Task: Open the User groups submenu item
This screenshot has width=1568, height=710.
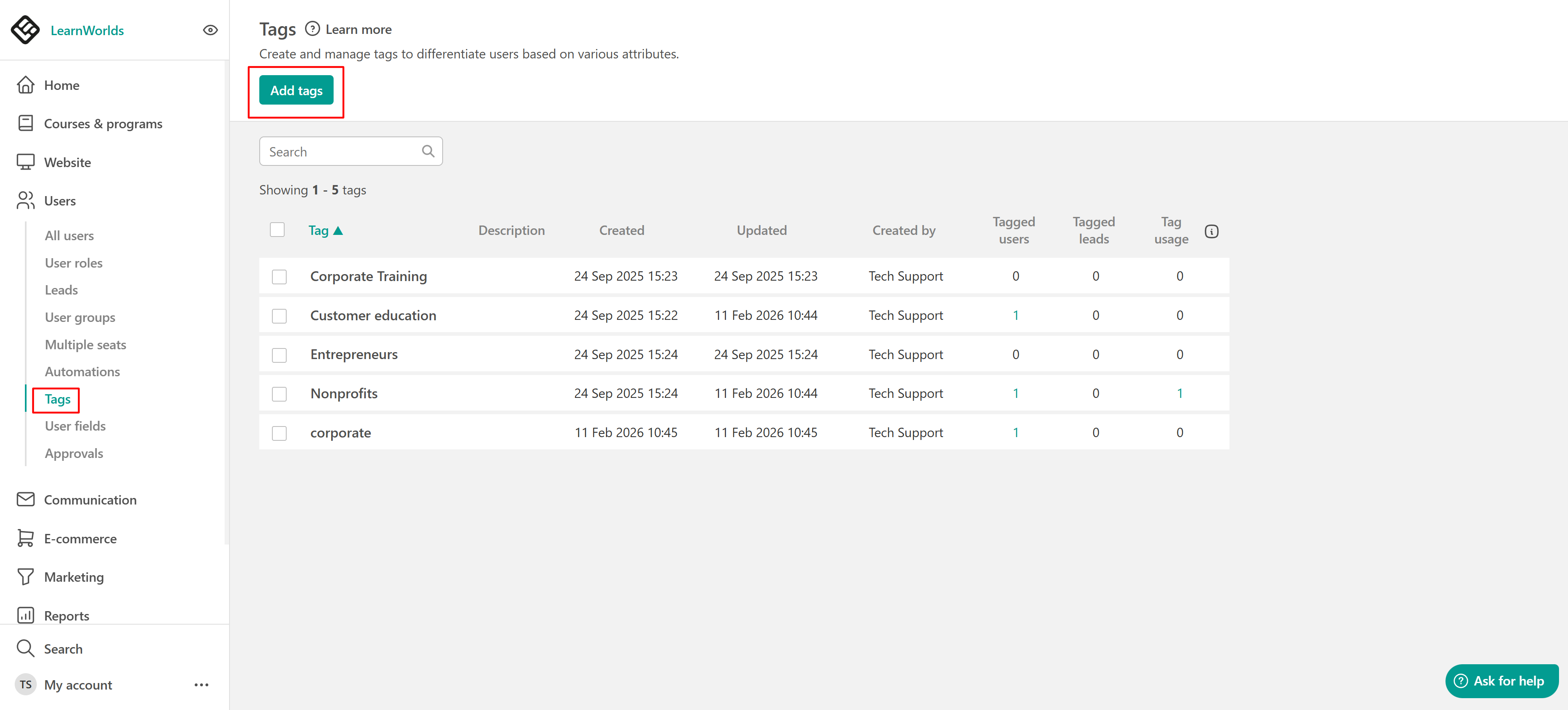Action: (80, 317)
